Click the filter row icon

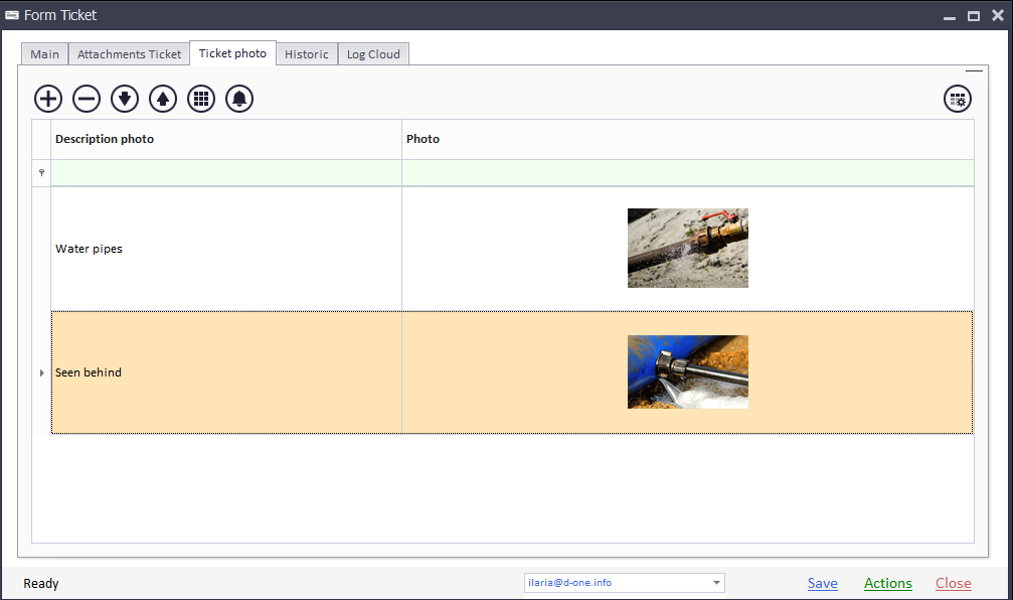coord(41,173)
